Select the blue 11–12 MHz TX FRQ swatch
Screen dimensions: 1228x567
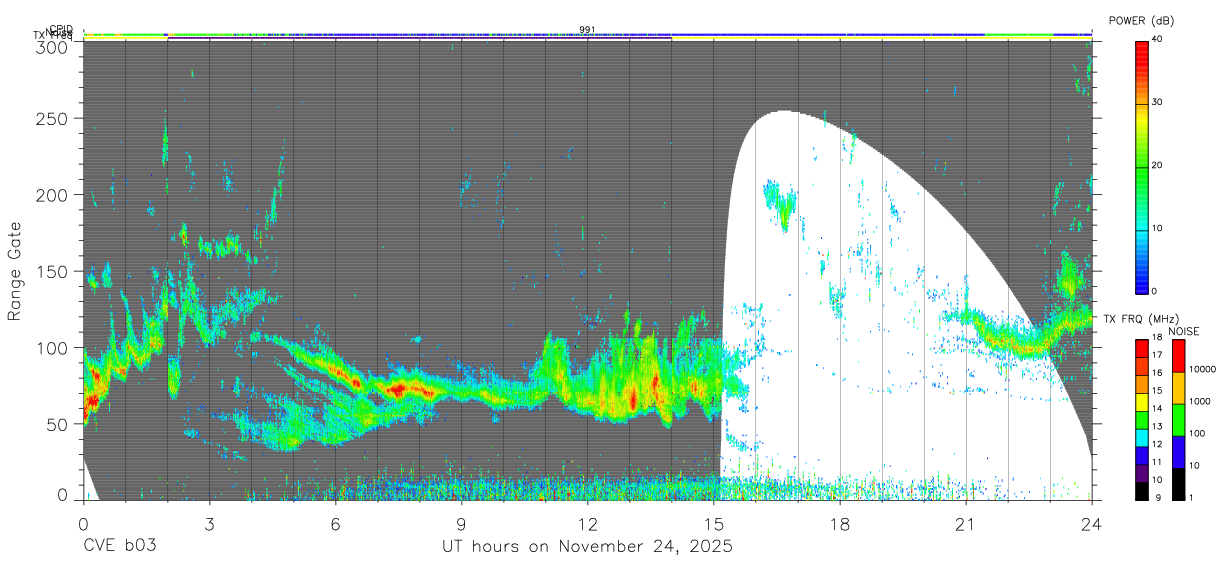coord(1141,455)
